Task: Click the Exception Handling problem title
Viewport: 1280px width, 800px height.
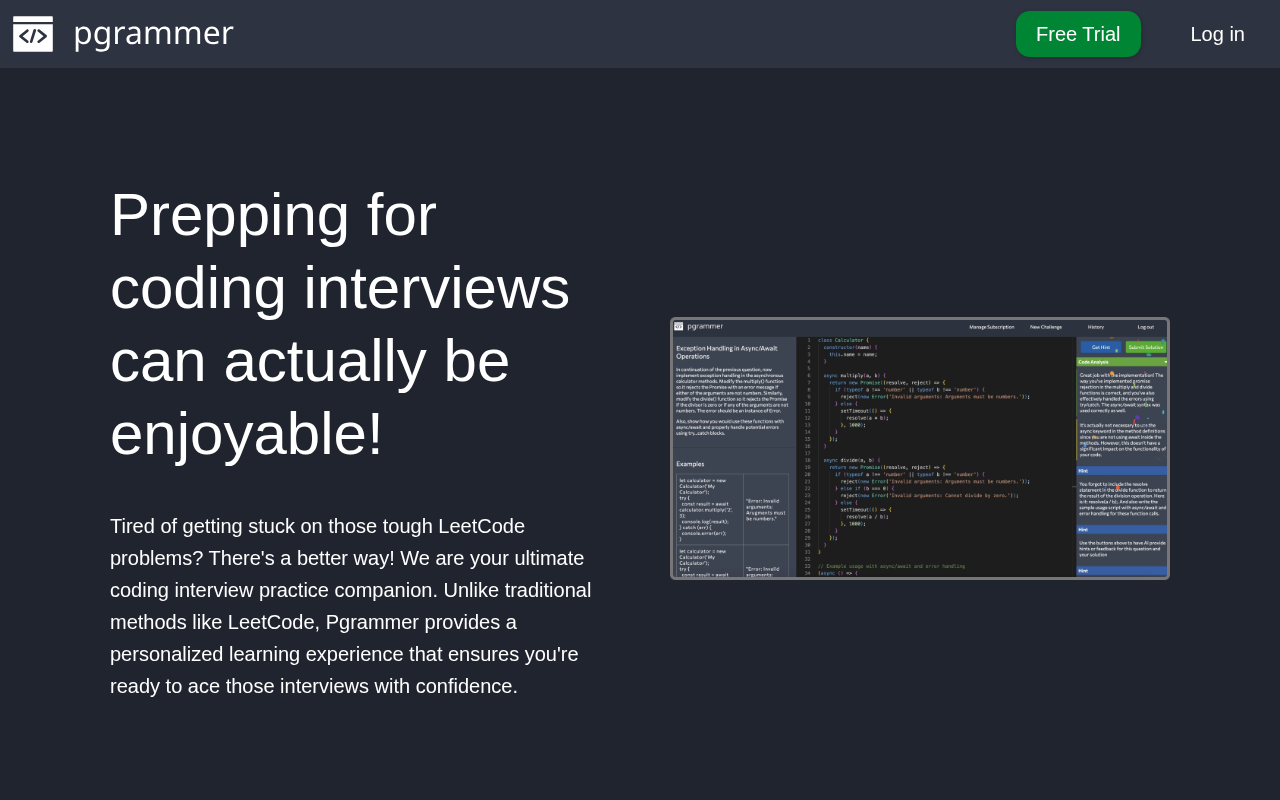Action: coord(727,352)
